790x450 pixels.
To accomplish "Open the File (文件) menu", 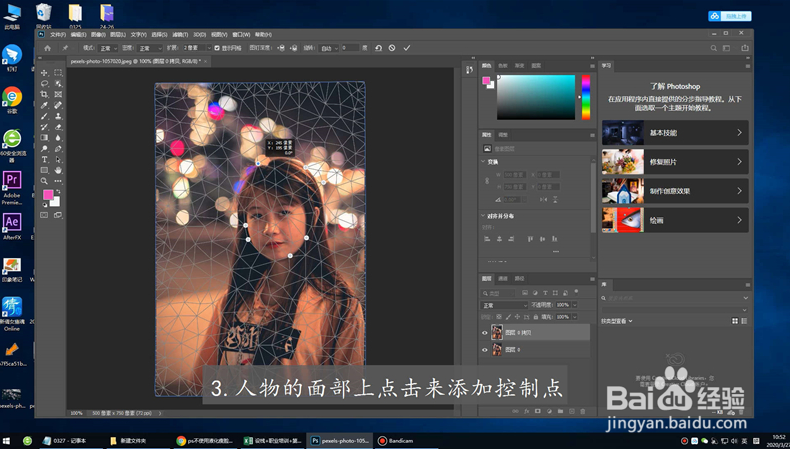I will click(x=58, y=34).
